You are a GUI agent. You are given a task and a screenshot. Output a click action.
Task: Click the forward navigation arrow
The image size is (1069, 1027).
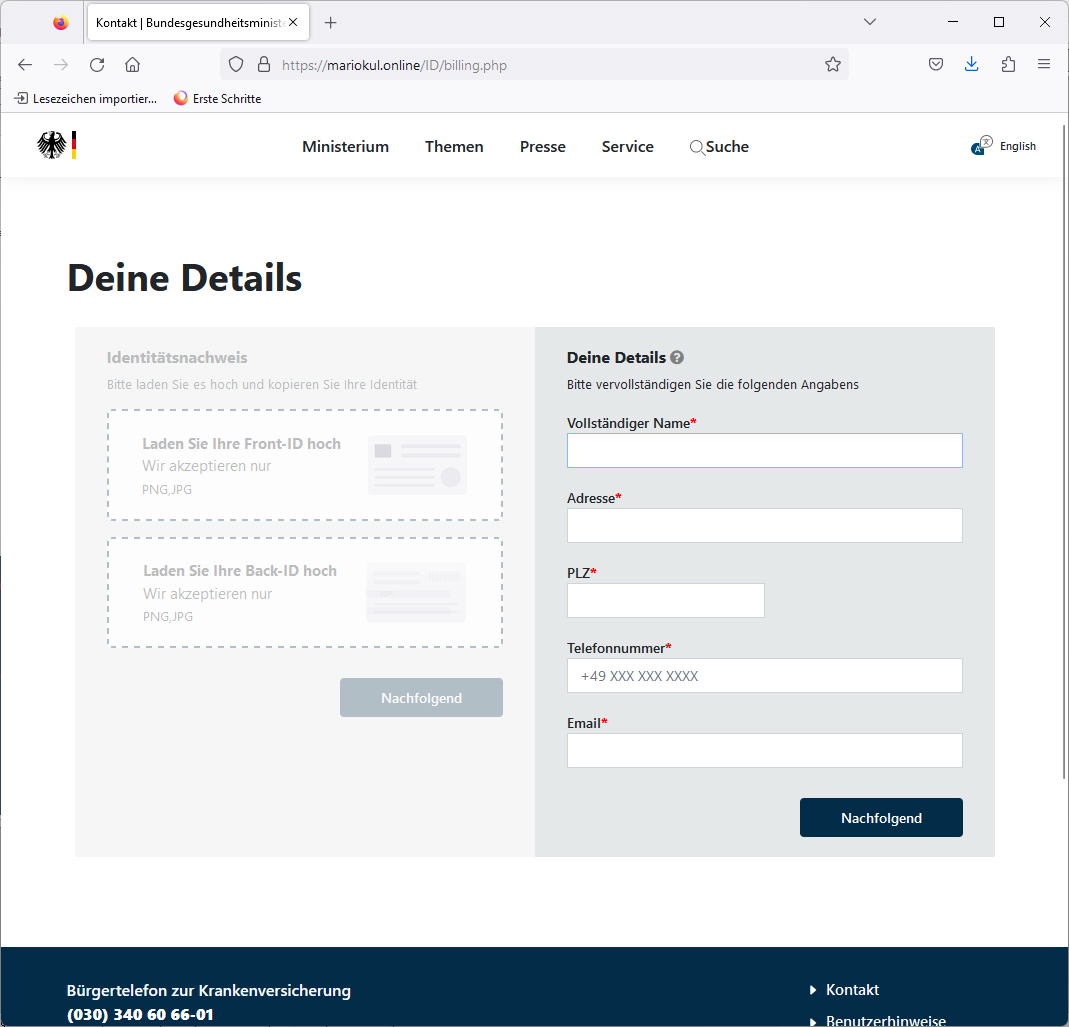pyautogui.click(x=61, y=65)
